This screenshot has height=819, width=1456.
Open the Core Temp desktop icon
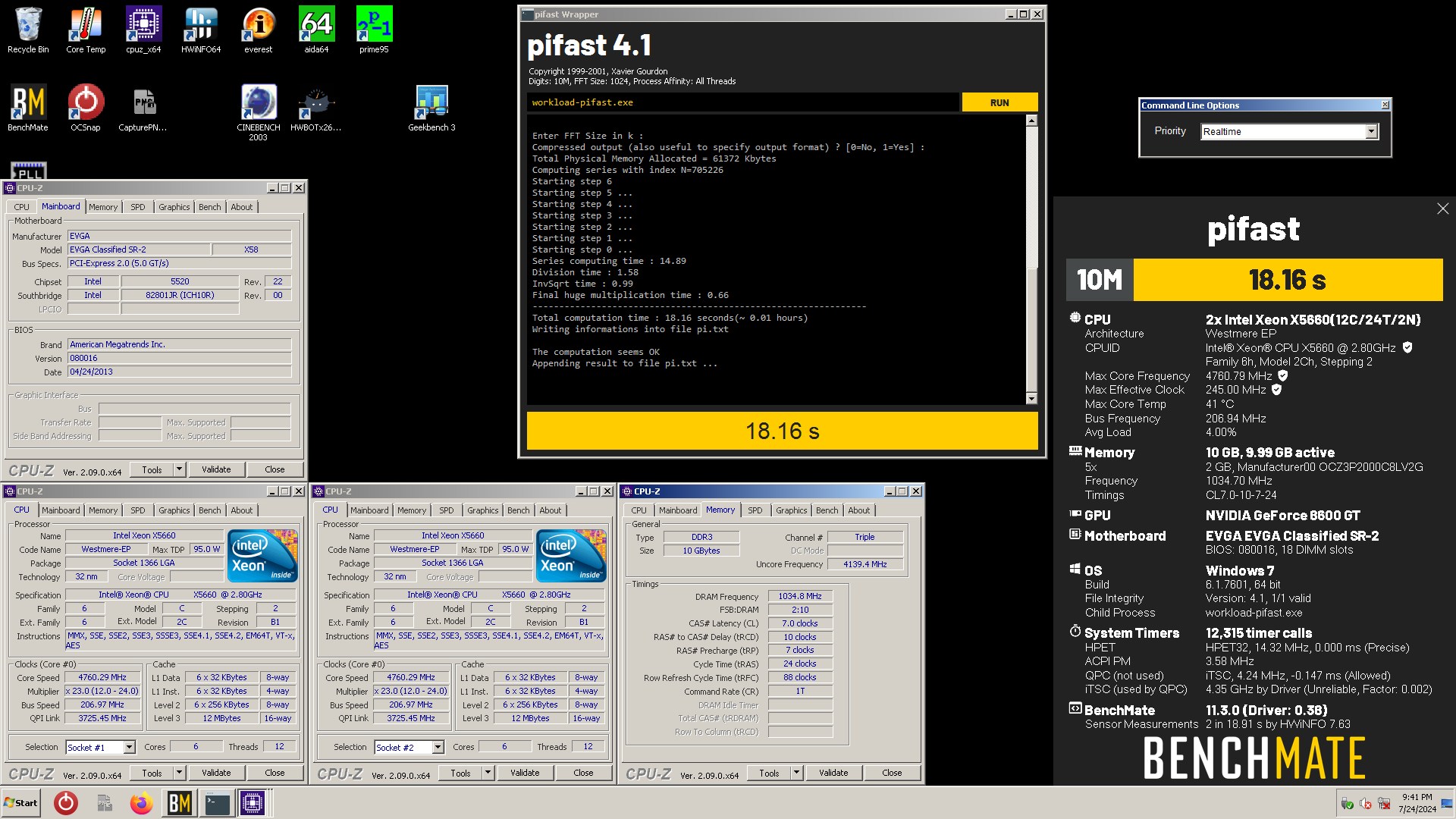[86, 30]
